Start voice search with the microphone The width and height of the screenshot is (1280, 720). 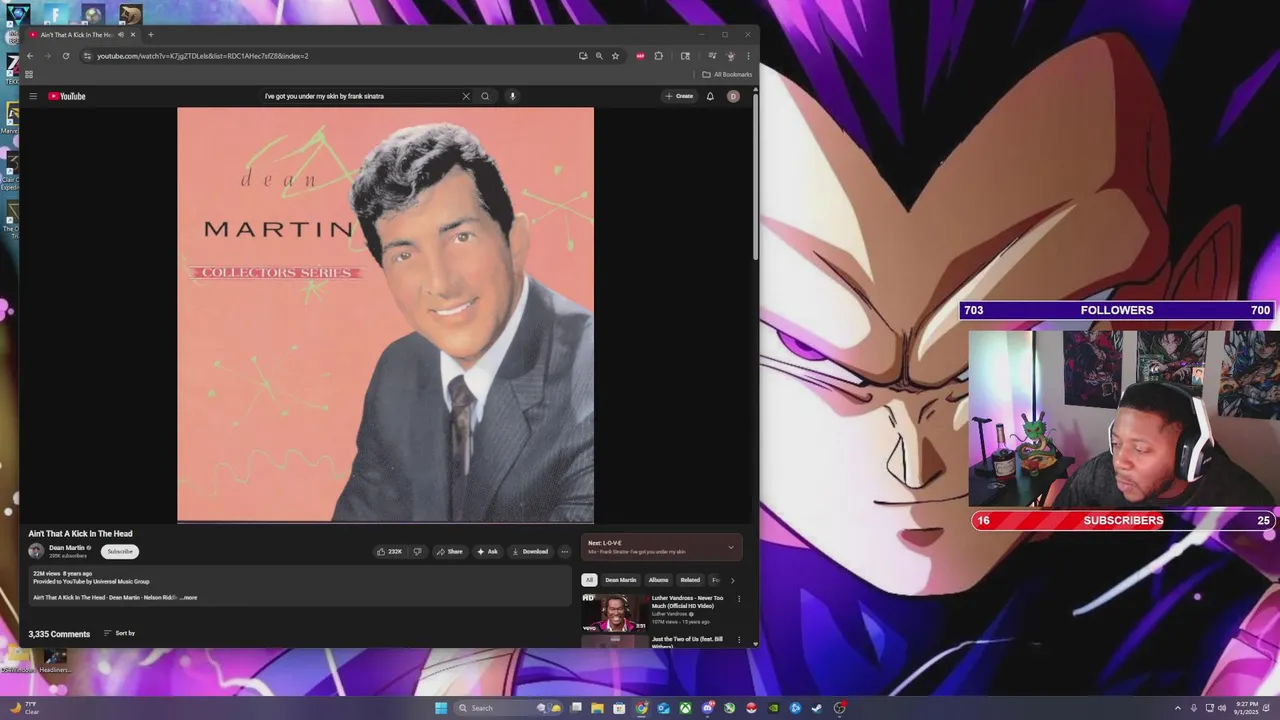[x=512, y=96]
